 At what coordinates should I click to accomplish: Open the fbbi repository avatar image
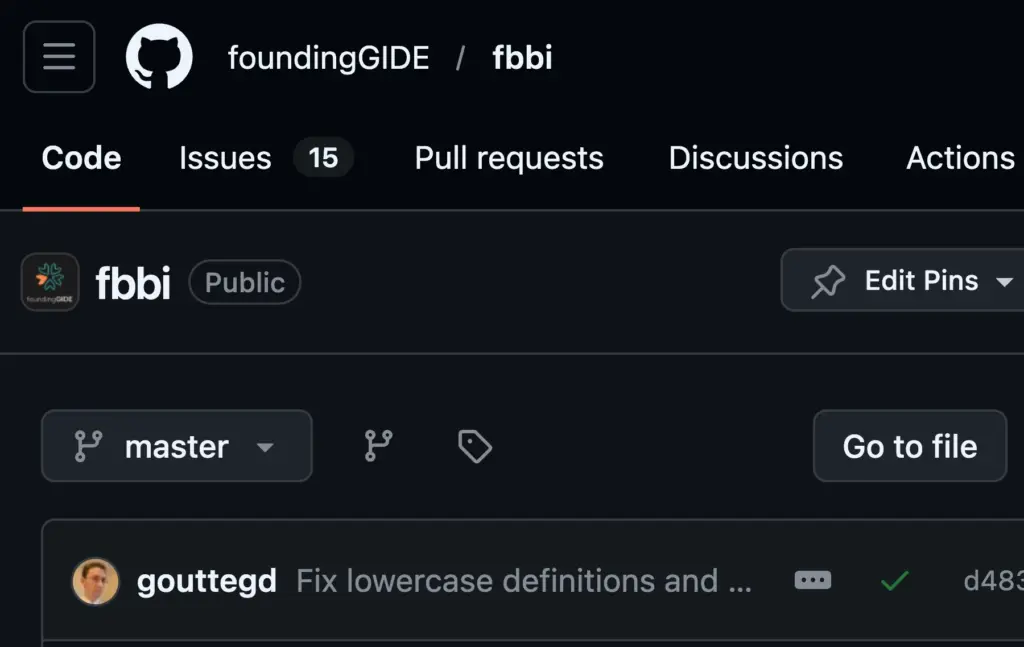(x=49, y=282)
